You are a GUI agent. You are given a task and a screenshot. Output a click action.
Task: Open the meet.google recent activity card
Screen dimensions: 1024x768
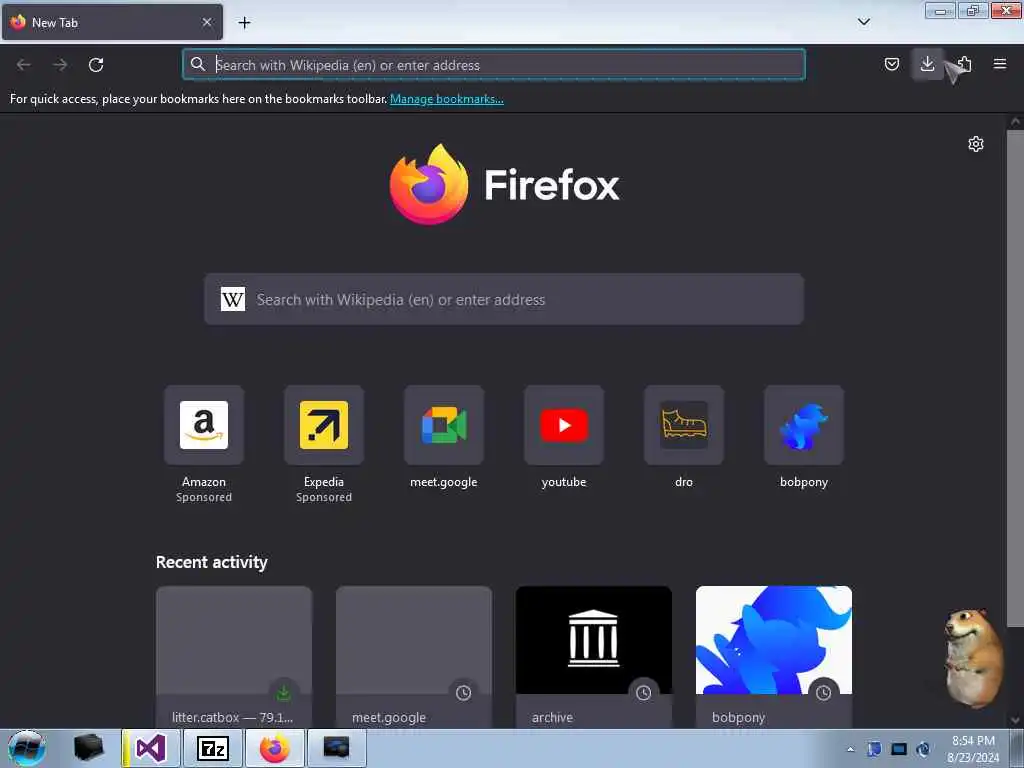[x=414, y=657]
